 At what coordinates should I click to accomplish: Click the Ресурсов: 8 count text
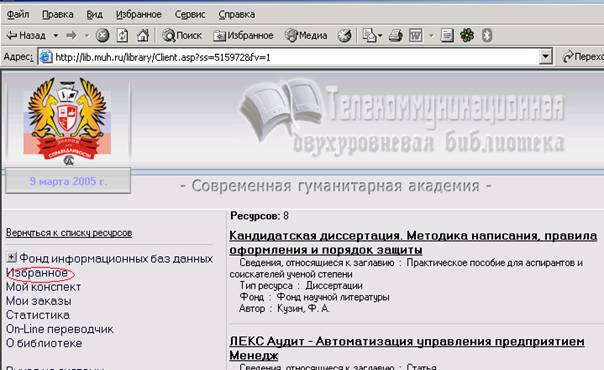point(259,216)
